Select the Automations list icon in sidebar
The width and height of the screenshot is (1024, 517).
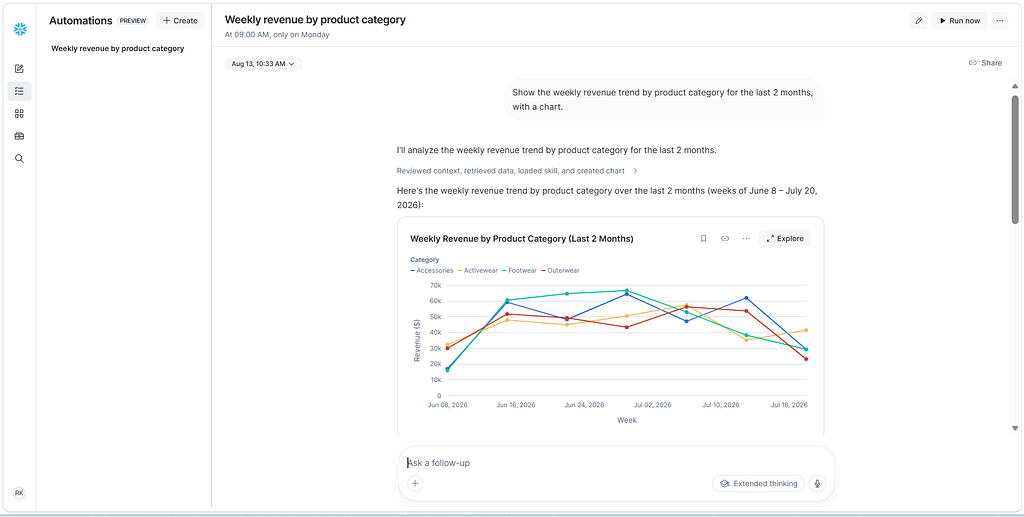[20, 91]
